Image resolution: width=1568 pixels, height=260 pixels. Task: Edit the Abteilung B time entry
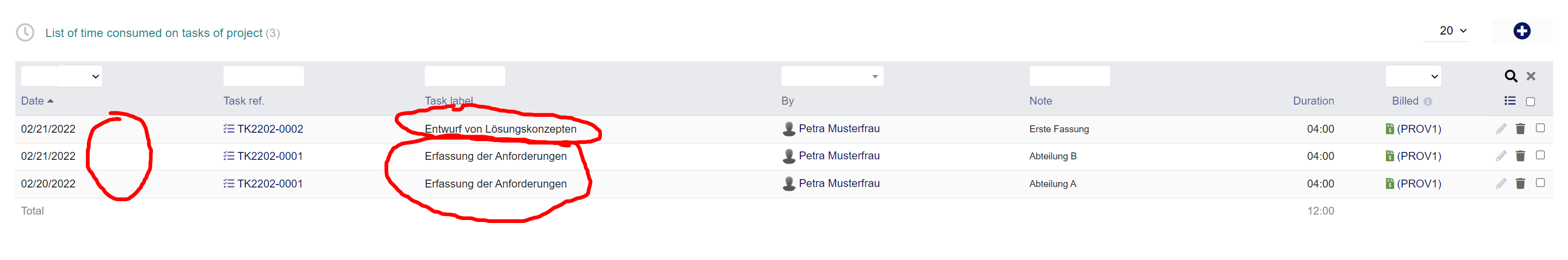click(1500, 156)
